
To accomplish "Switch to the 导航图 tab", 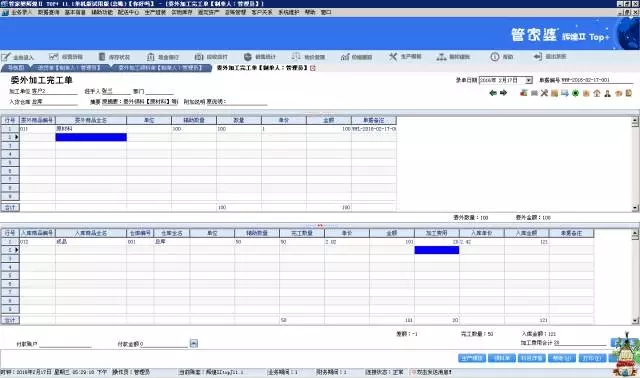I will (16, 68).
